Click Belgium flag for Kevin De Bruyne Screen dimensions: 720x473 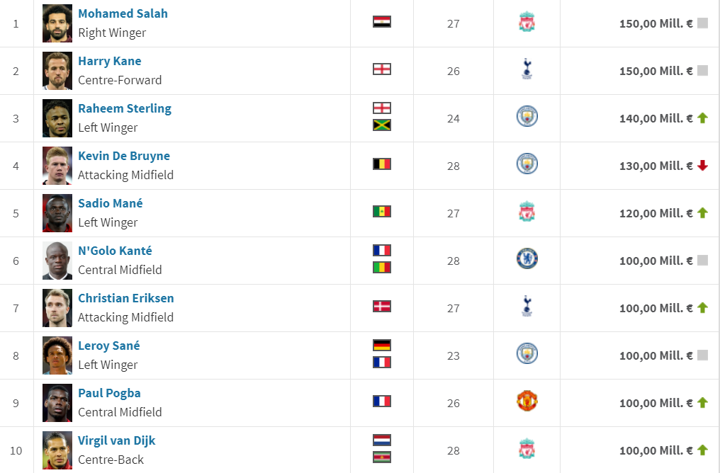tap(381, 164)
